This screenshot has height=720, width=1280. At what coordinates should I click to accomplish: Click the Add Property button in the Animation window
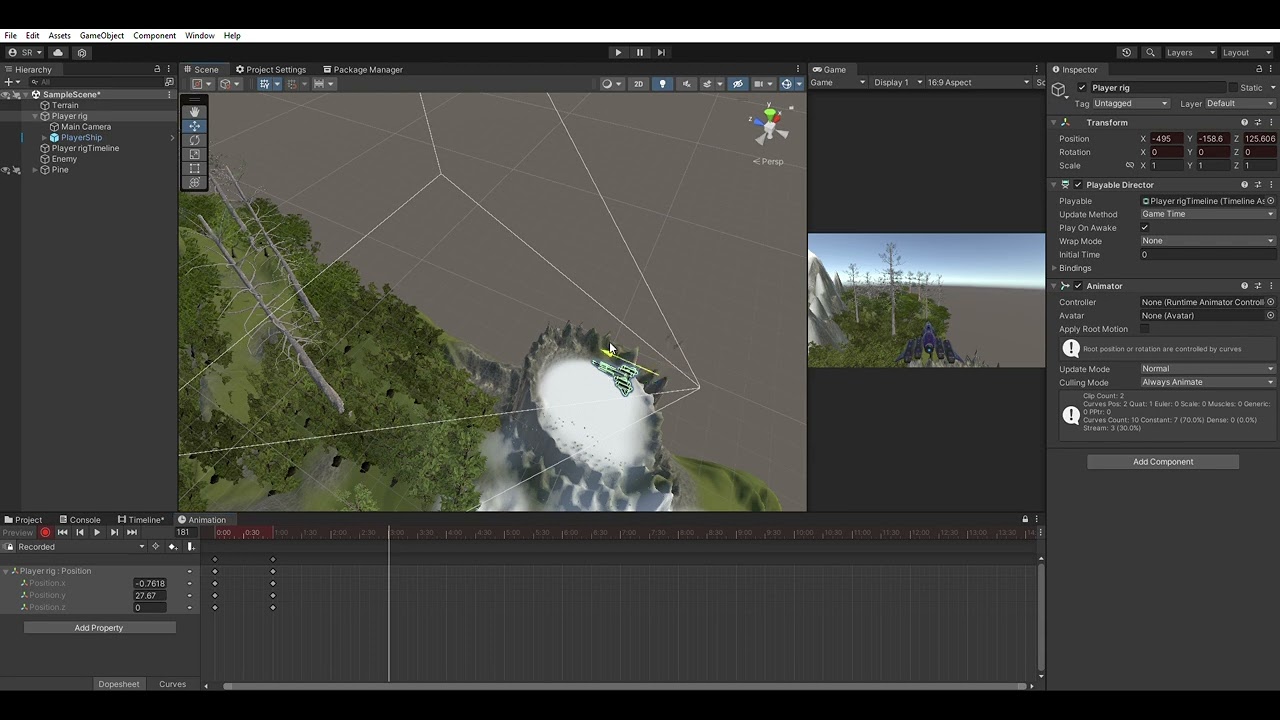click(x=99, y=627)
